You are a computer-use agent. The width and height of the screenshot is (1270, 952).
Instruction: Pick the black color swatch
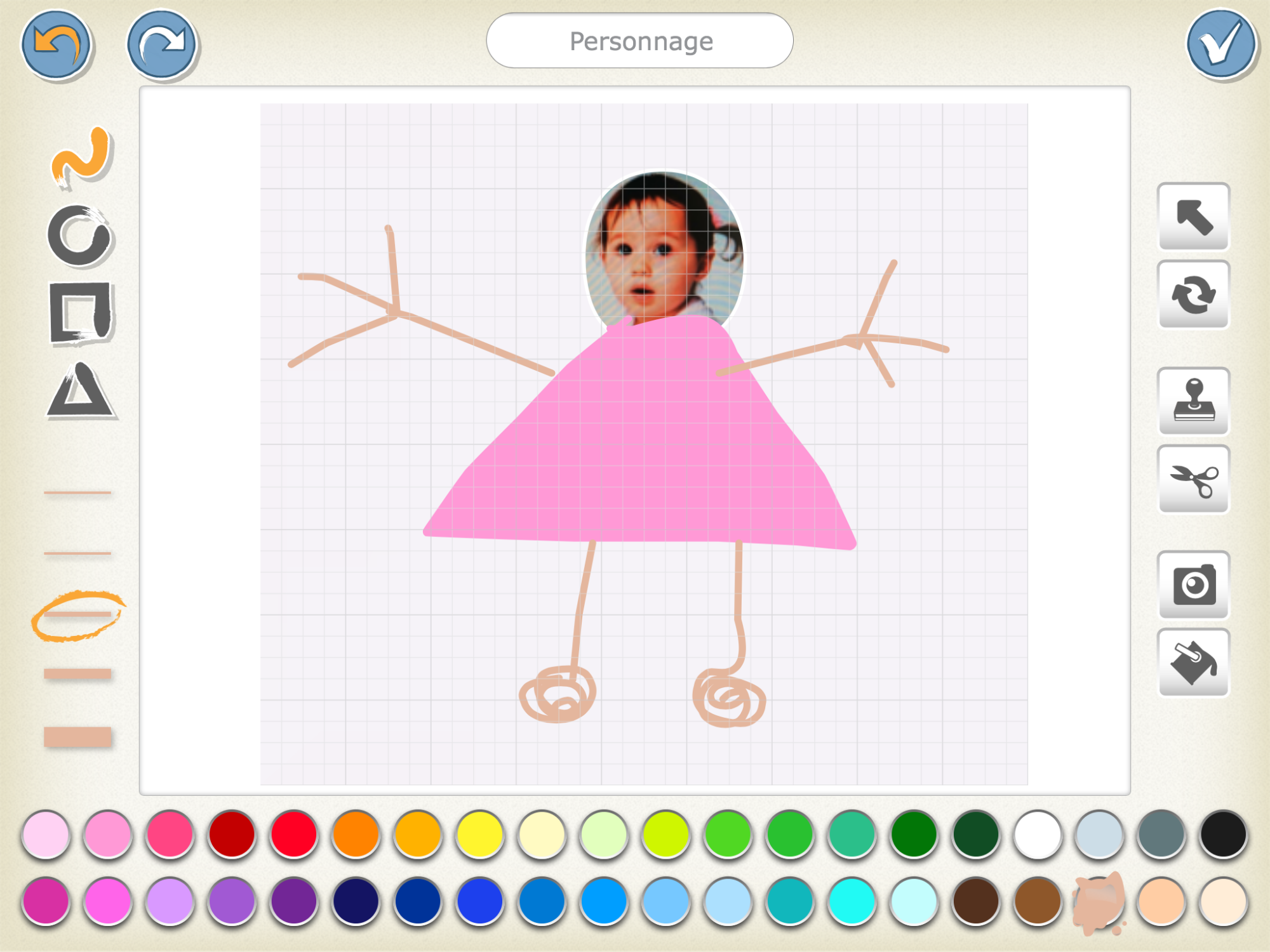1223,834
